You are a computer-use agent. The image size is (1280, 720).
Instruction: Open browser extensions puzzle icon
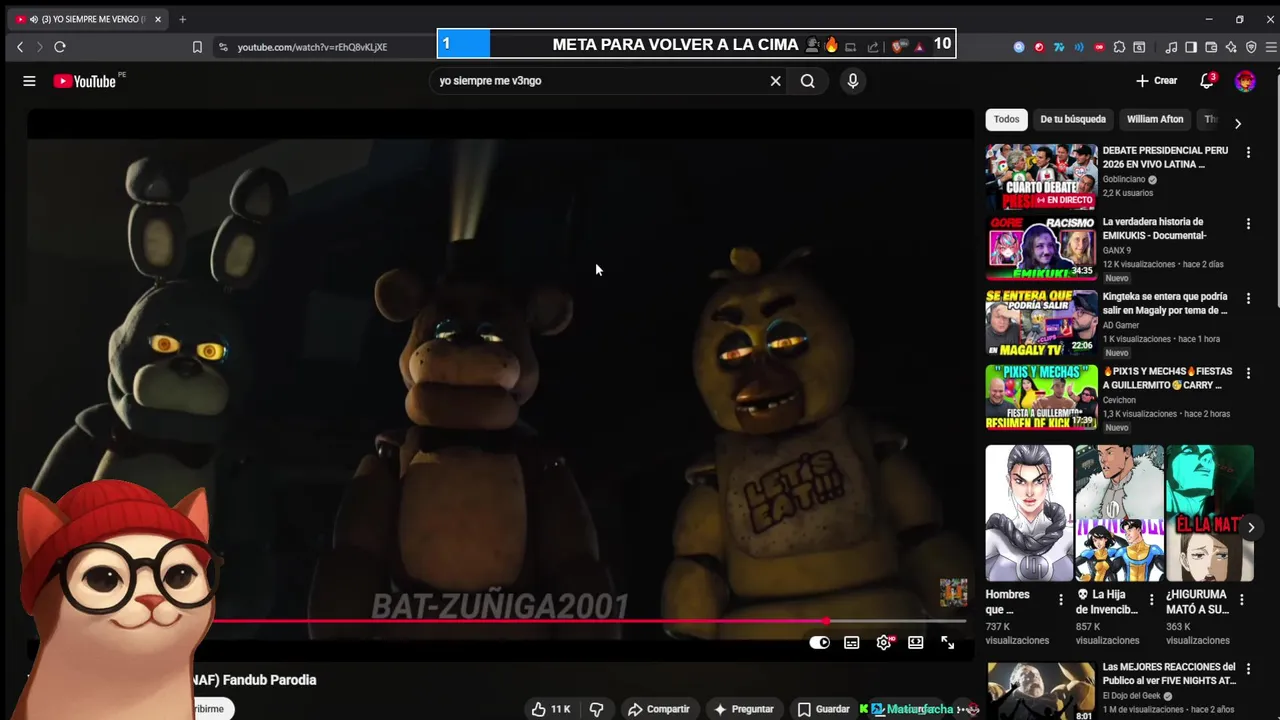point(1119,47)
